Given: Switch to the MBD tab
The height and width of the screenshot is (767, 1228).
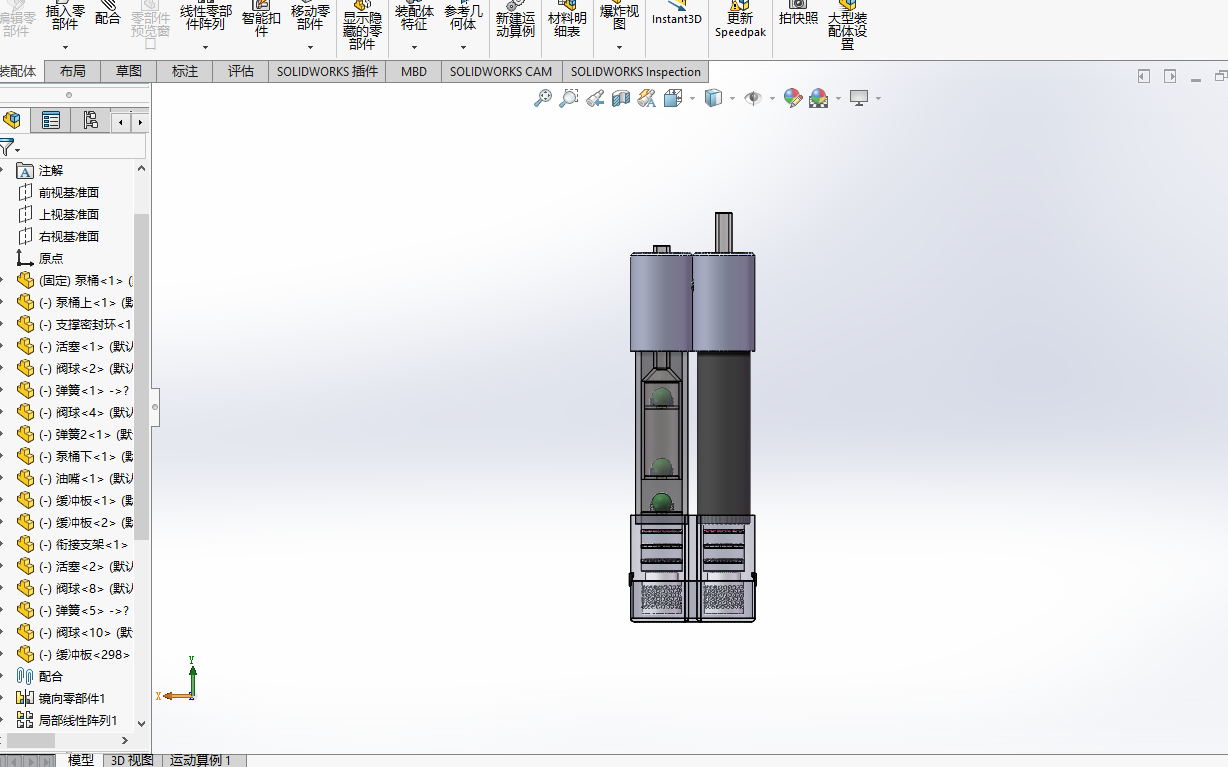Looking at the screenshot, I should (414, 72).
